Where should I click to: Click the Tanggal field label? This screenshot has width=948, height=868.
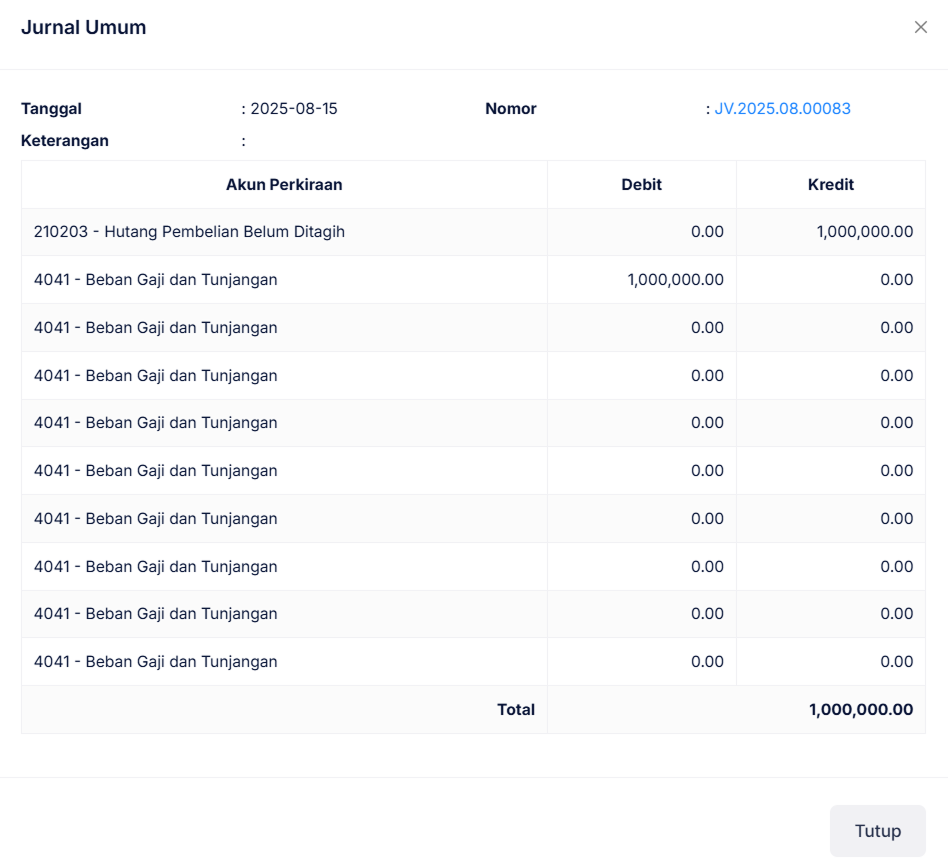click(x=51, y=109)
